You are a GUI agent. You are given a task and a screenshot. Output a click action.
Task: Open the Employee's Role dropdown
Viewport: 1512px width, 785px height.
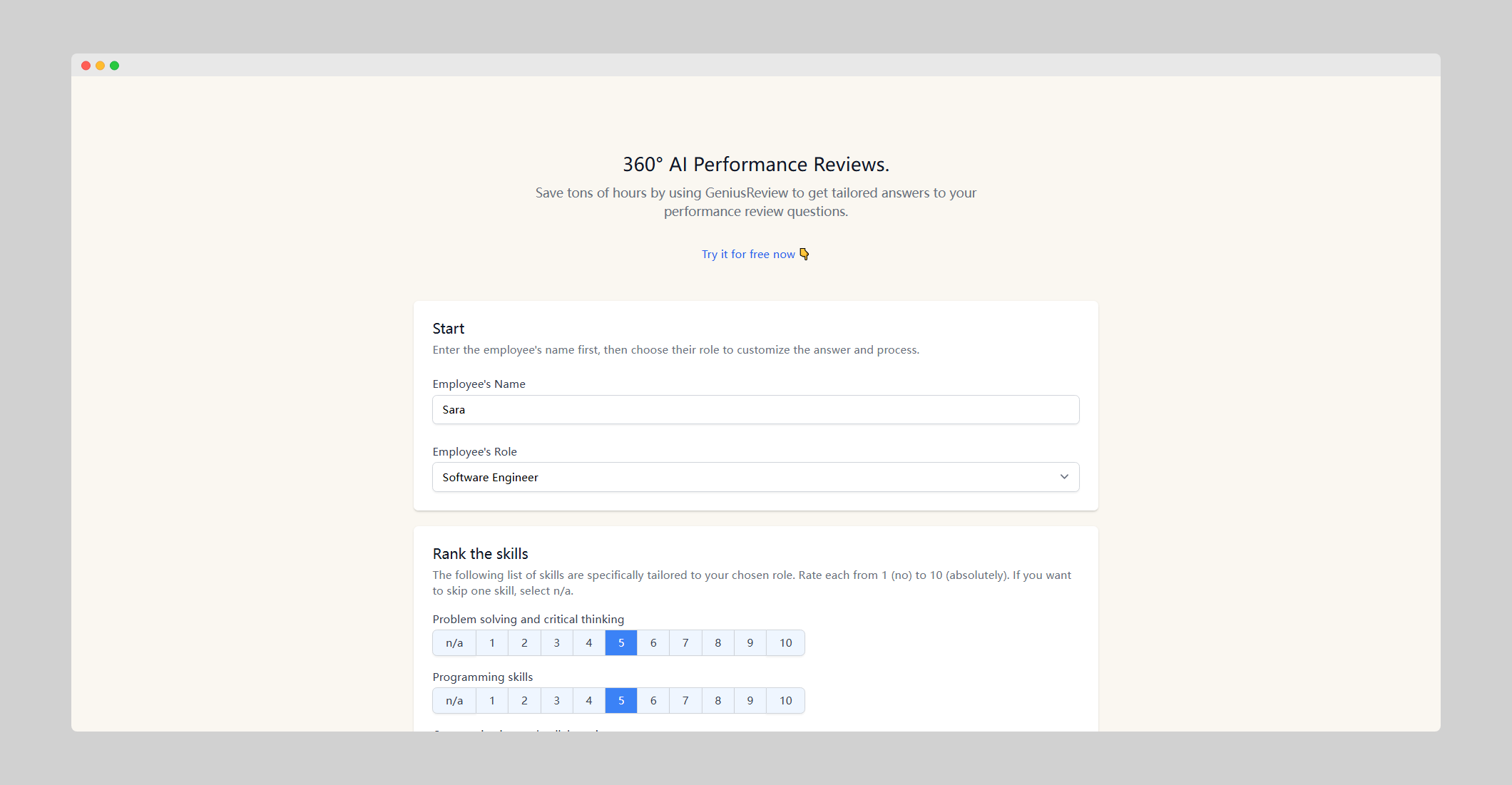755,477
